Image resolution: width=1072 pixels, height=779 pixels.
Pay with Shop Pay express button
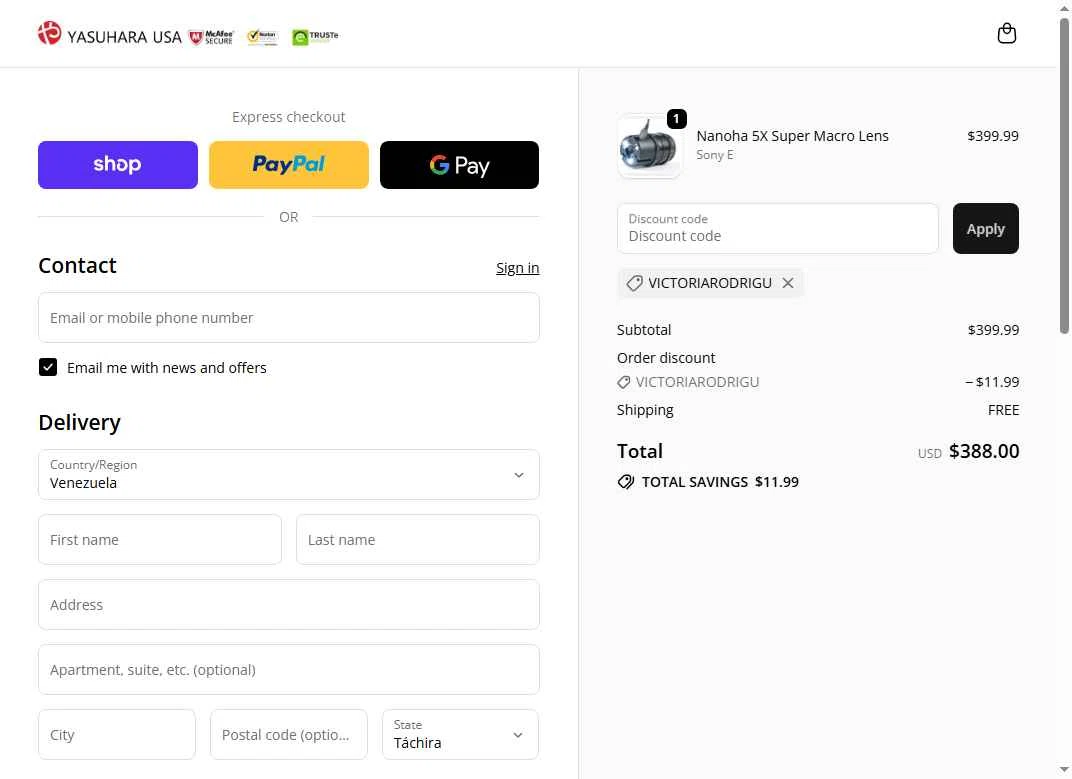pyautogui.click(x=118, y=165)
